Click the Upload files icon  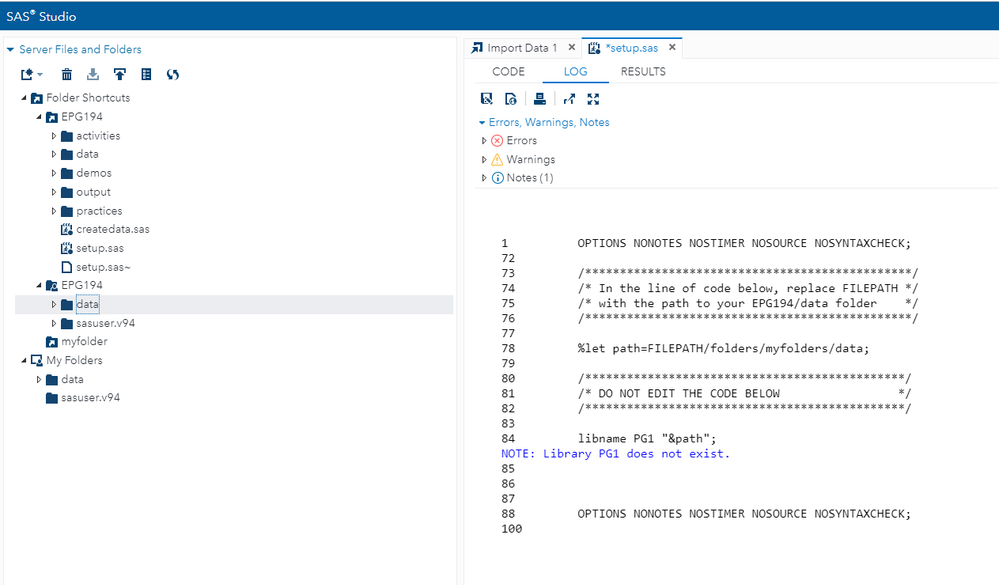[x=120, y=74]
